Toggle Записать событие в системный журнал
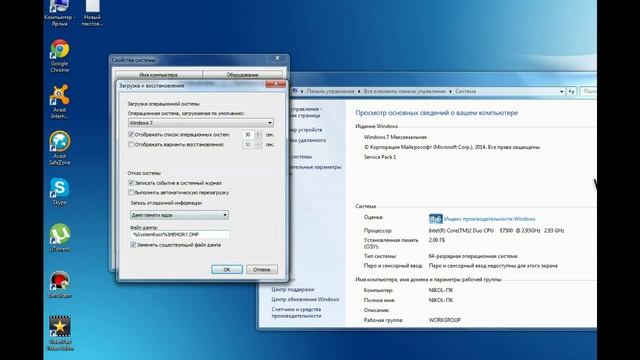Image resolution: width=640 pixels, height=360 pixels. (x=131, y=183)
